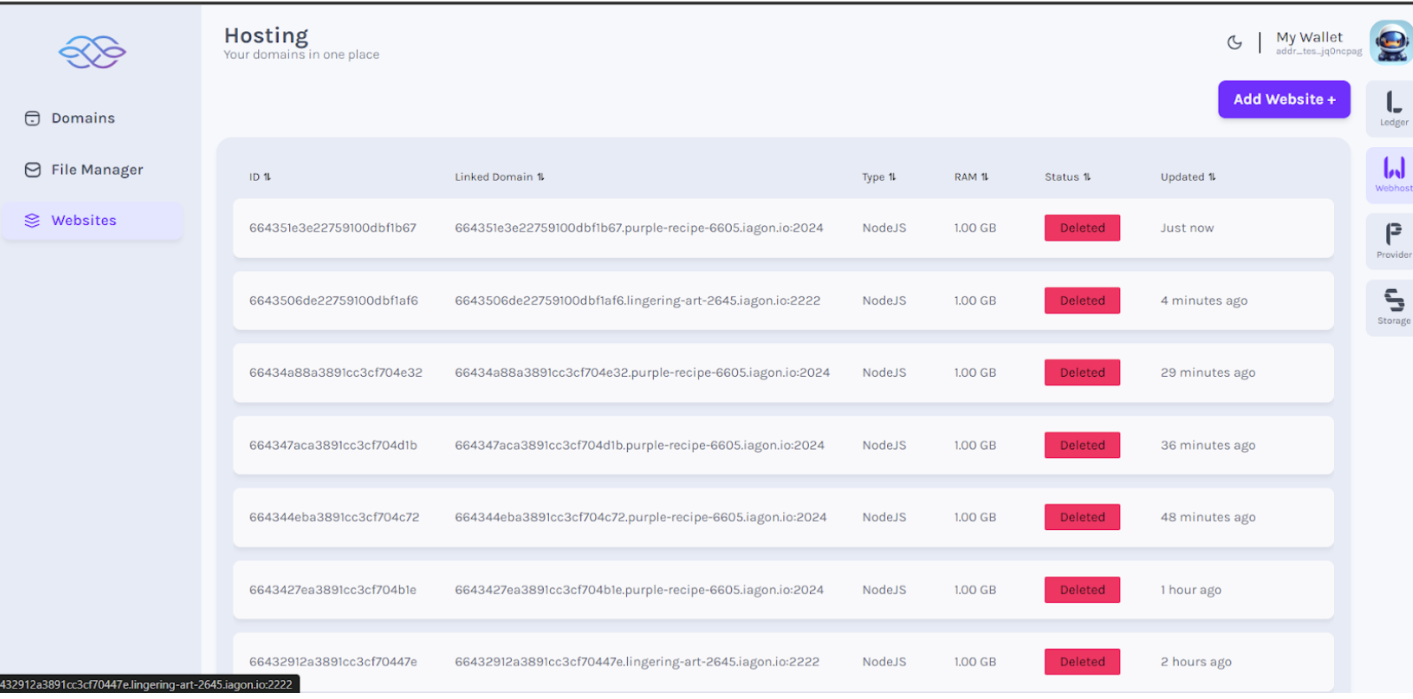
Task: Sort websites by RAM column
Action: (971, 177)
